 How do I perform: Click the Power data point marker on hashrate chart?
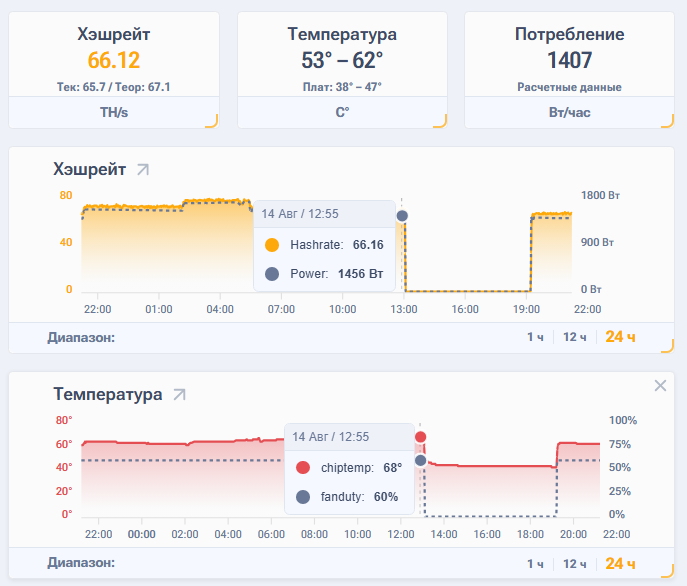tap(402, 216)
